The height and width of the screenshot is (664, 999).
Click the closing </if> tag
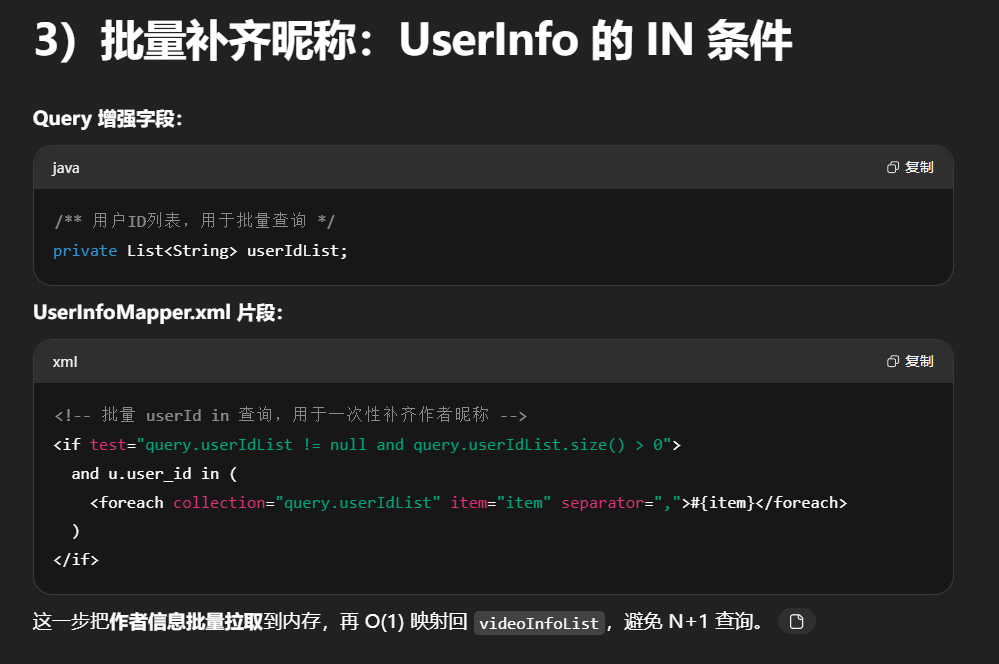click(x=76, y=559)
